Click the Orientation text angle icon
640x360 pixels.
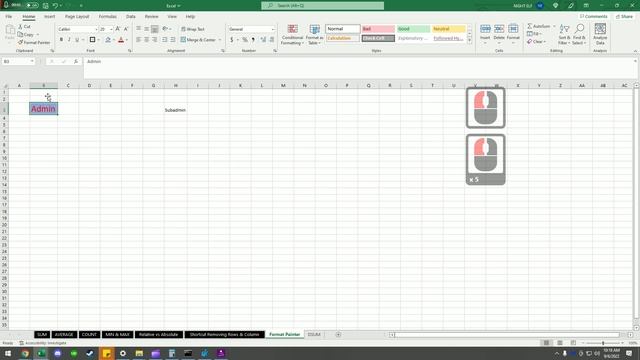tap(165, 29)
